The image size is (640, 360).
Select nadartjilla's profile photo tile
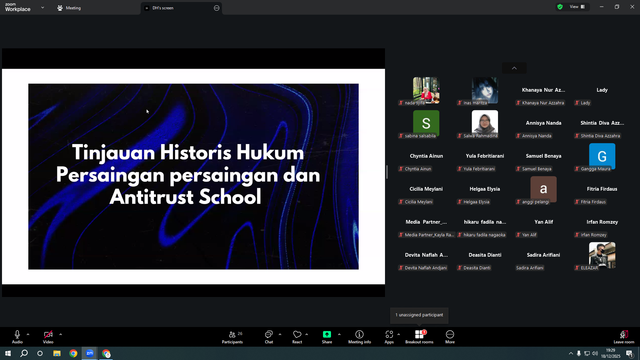coord(426,89)
